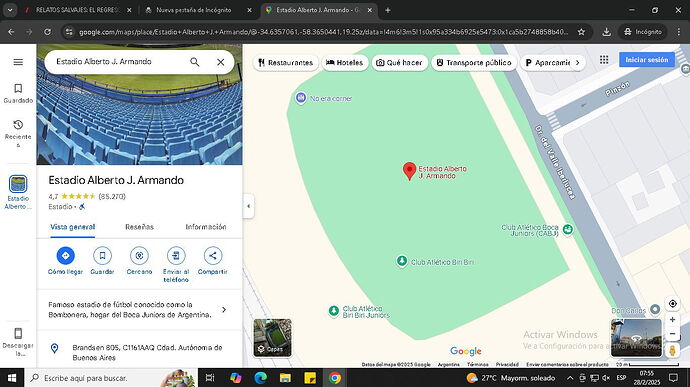Screen dimensions: 690x387
Task: Drop the Street View pegman icon
Action: click(672, 350)
